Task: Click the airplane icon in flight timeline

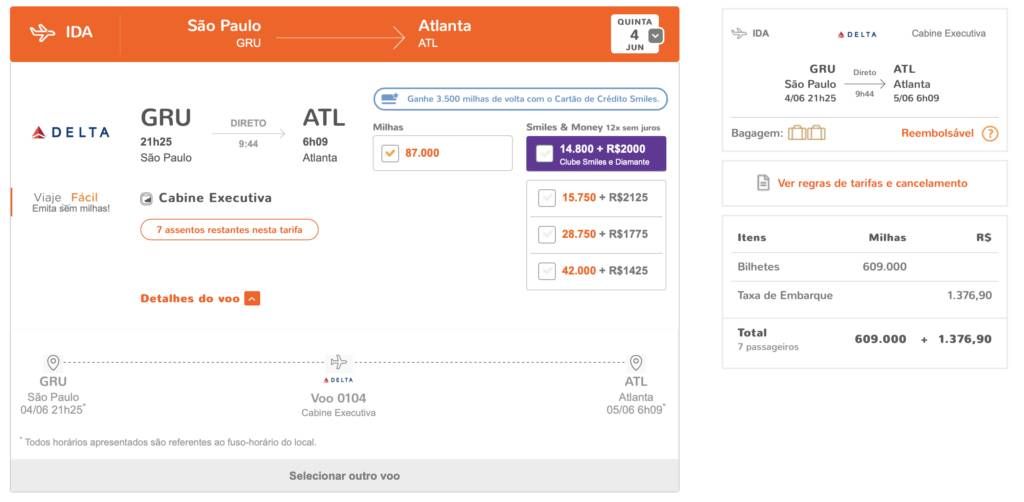Action: [338, 362]
